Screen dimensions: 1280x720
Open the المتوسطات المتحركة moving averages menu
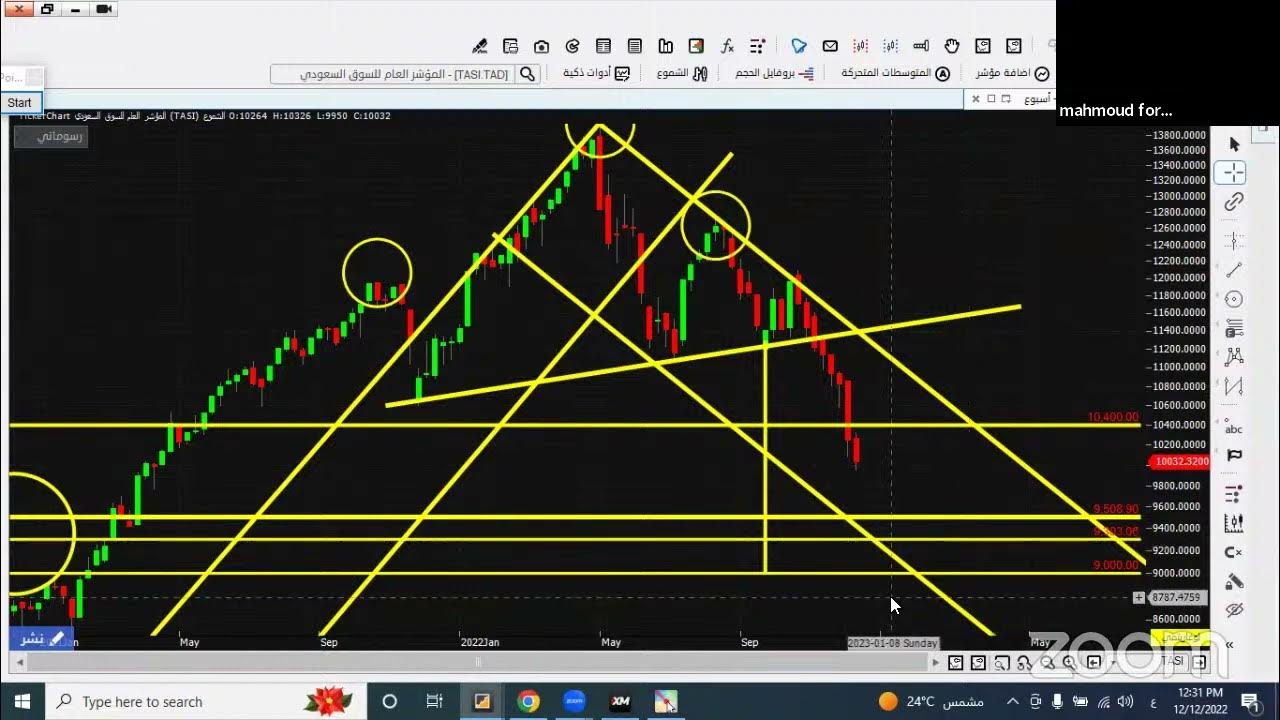[x=895, y=74]
